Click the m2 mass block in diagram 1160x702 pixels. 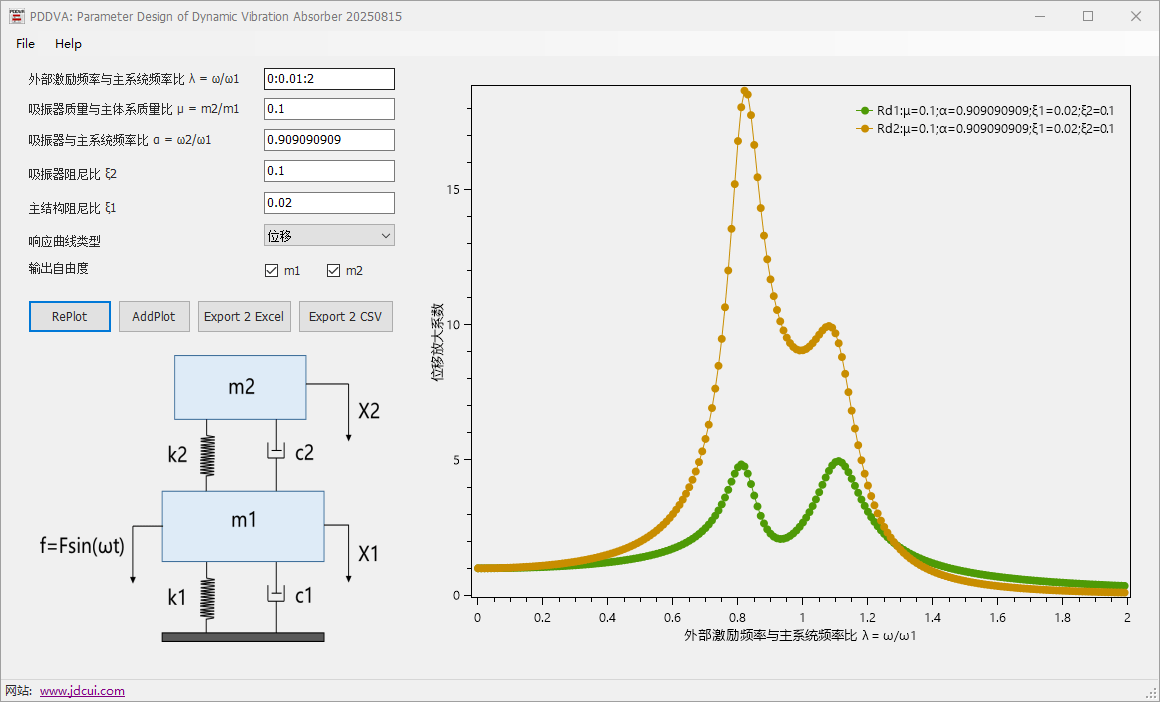tap(240, 387)
